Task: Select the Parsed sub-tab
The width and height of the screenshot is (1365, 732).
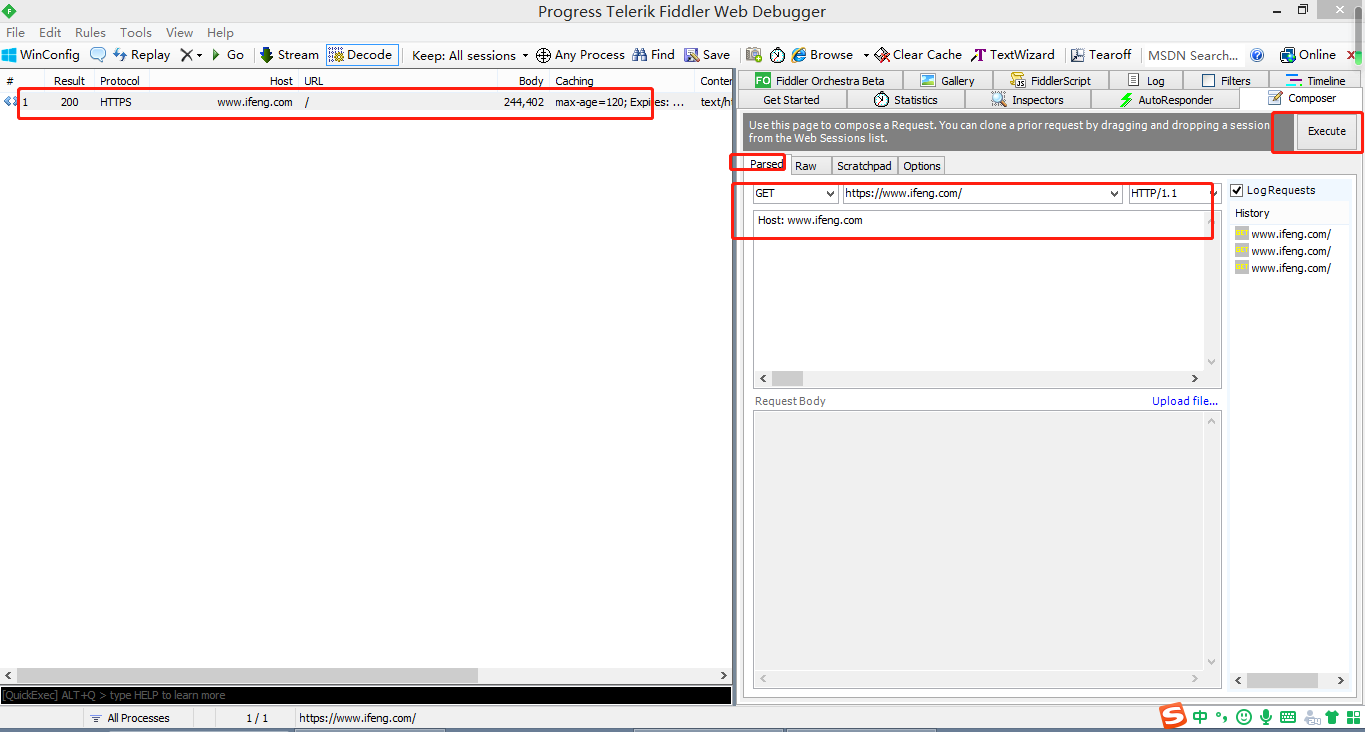Action: pos(766,164)
